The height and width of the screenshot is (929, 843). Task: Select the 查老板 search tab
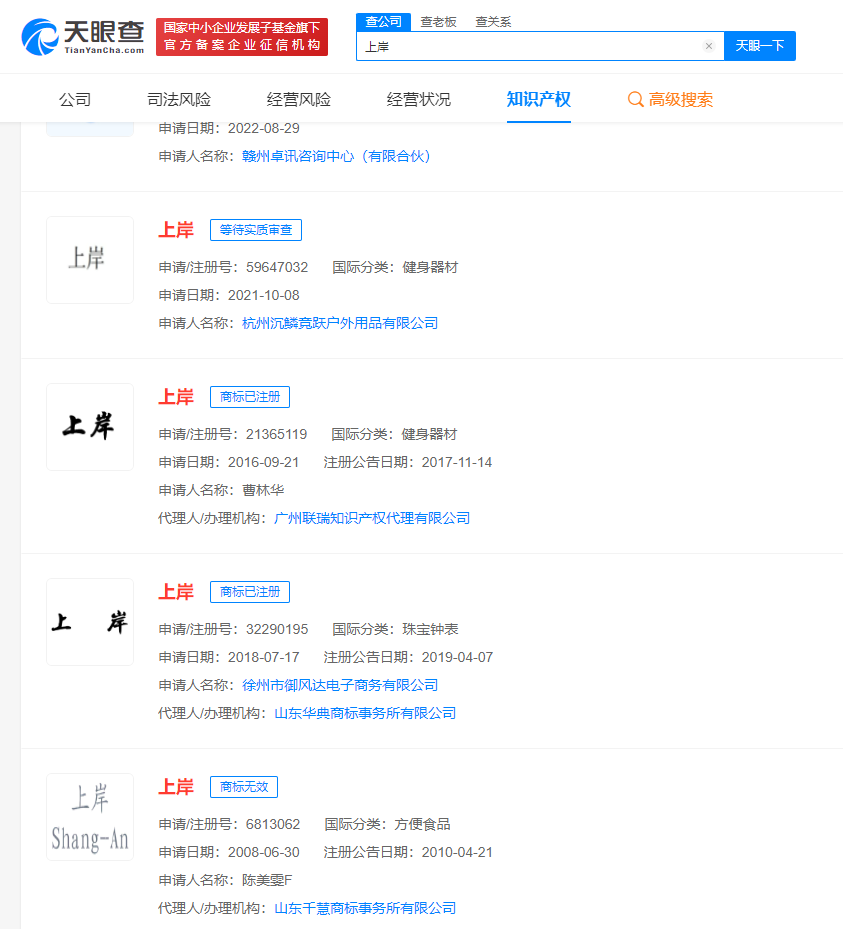pyautogui.click(x=438, y=22)
